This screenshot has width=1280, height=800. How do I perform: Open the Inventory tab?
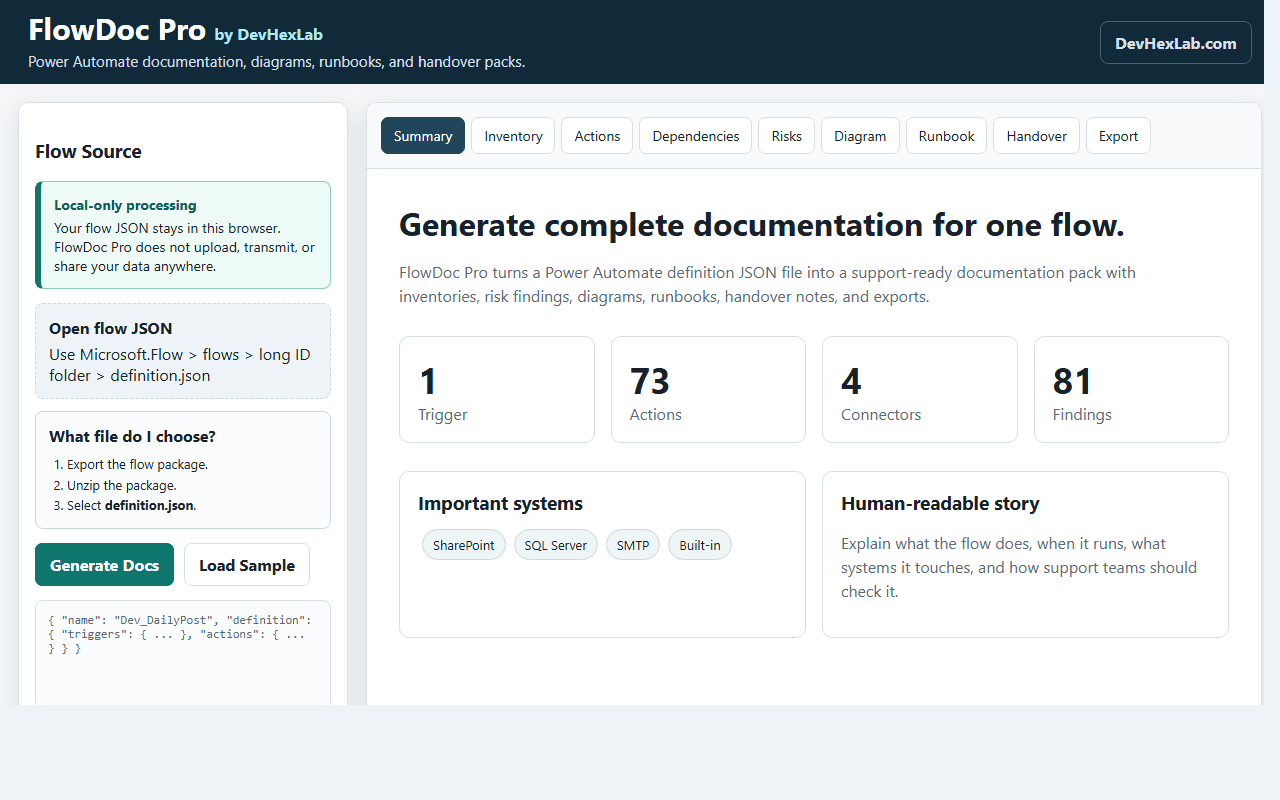pyautogui.click(x=513, y=136)
